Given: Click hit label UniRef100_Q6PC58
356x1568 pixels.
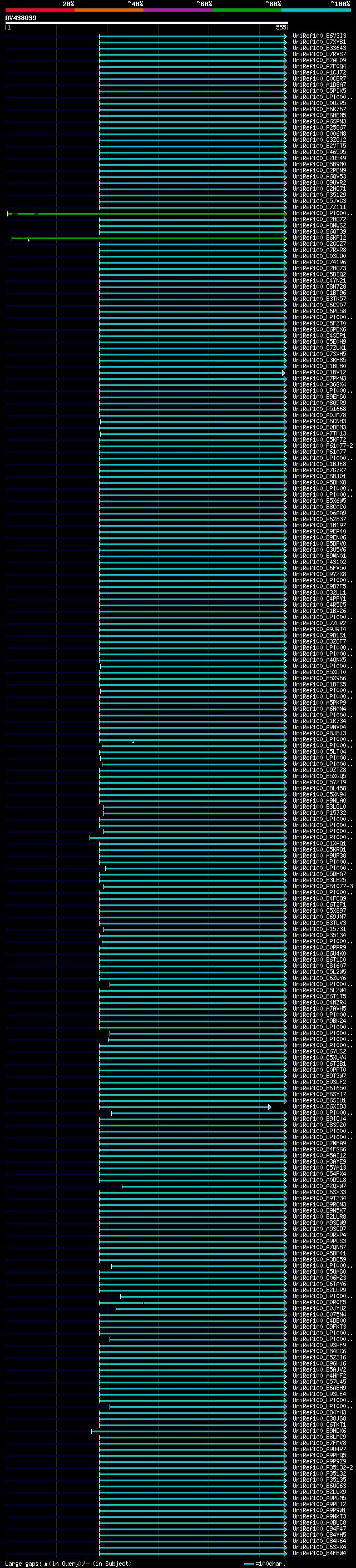Looking at the screenshot, I should click(x=319, y=311).
